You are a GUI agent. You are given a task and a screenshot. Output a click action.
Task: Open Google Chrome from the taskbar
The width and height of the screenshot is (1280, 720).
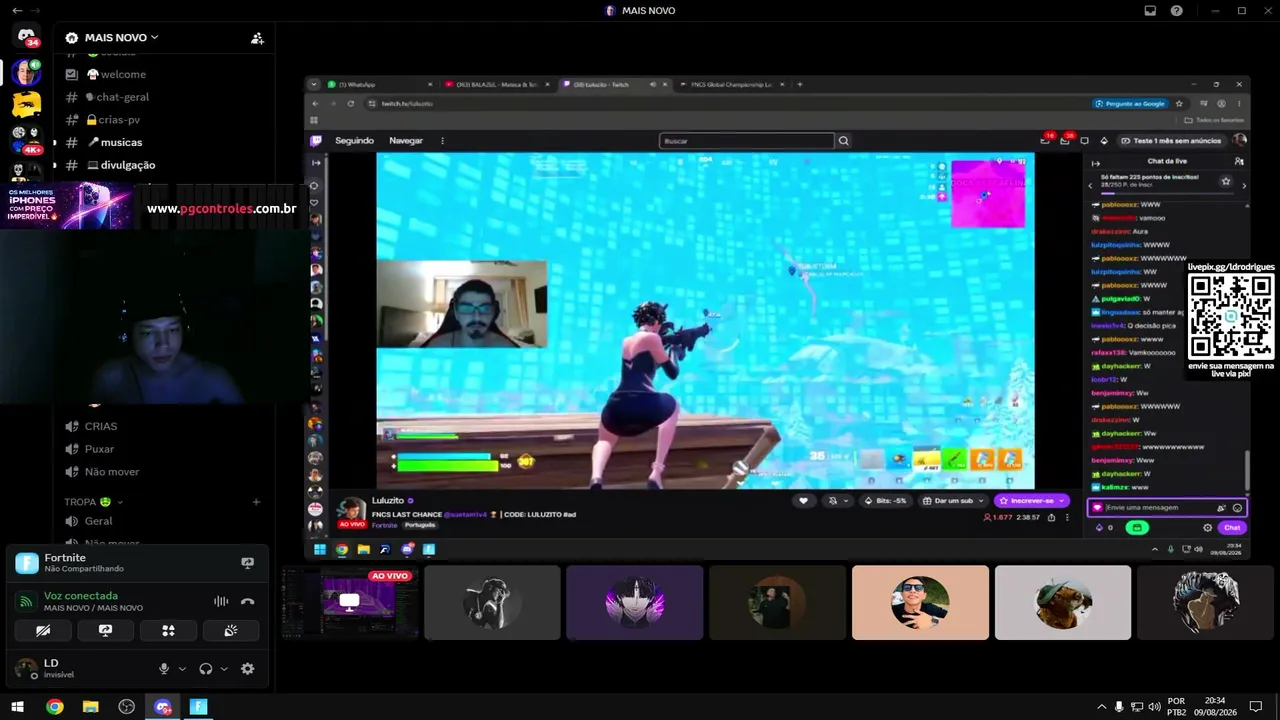pyautogui.click(x=55, y=707)
